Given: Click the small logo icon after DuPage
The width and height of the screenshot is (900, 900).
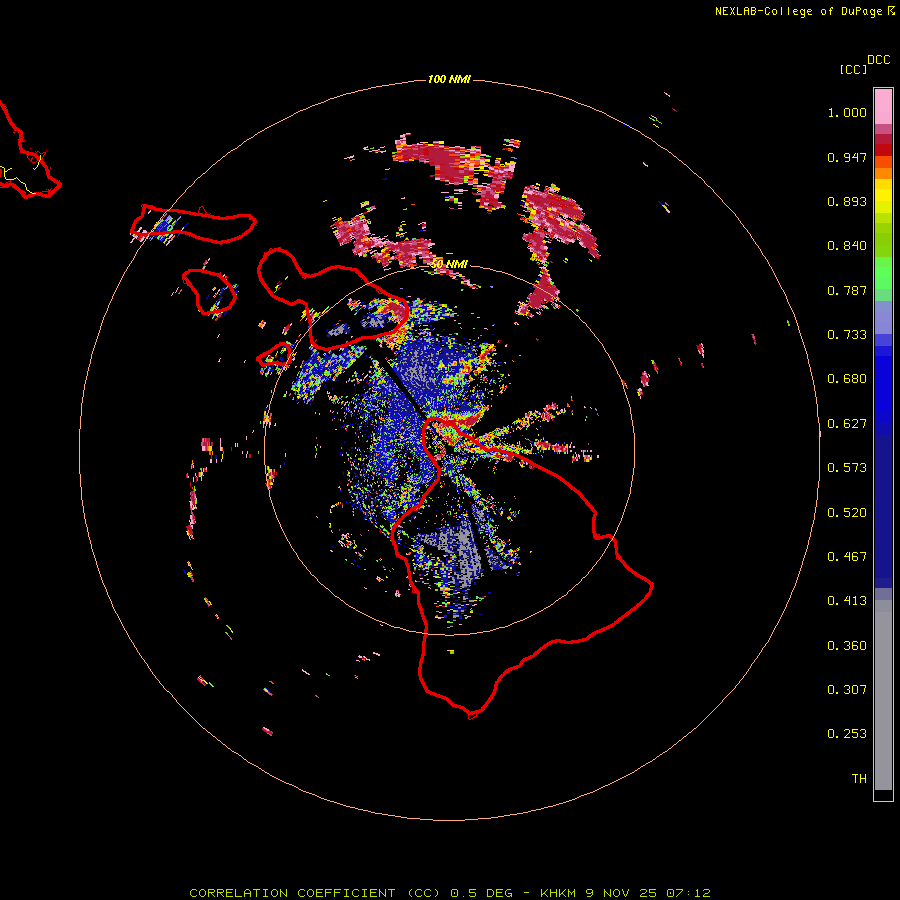Looking at the screenshot, I should (891, 11).
